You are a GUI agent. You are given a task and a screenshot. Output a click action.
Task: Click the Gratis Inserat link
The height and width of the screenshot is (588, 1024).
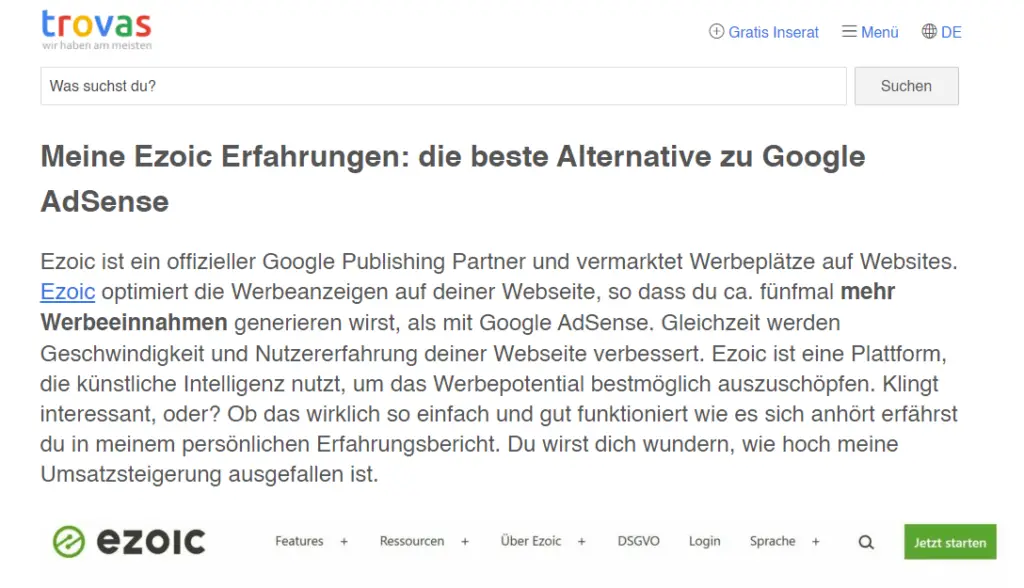[x=773, y=32]
